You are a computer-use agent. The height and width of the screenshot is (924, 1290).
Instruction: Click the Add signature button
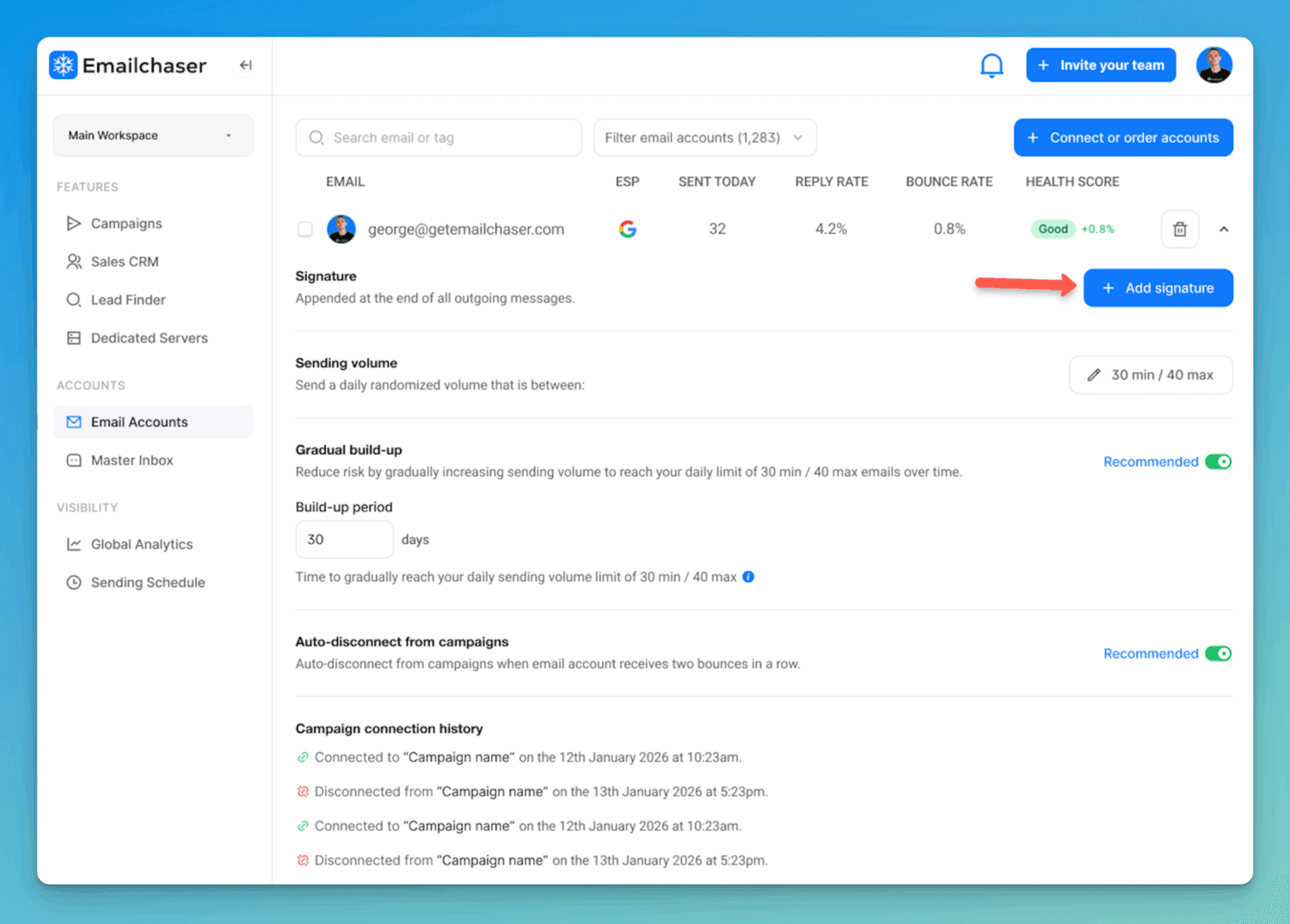[1158, 288]
